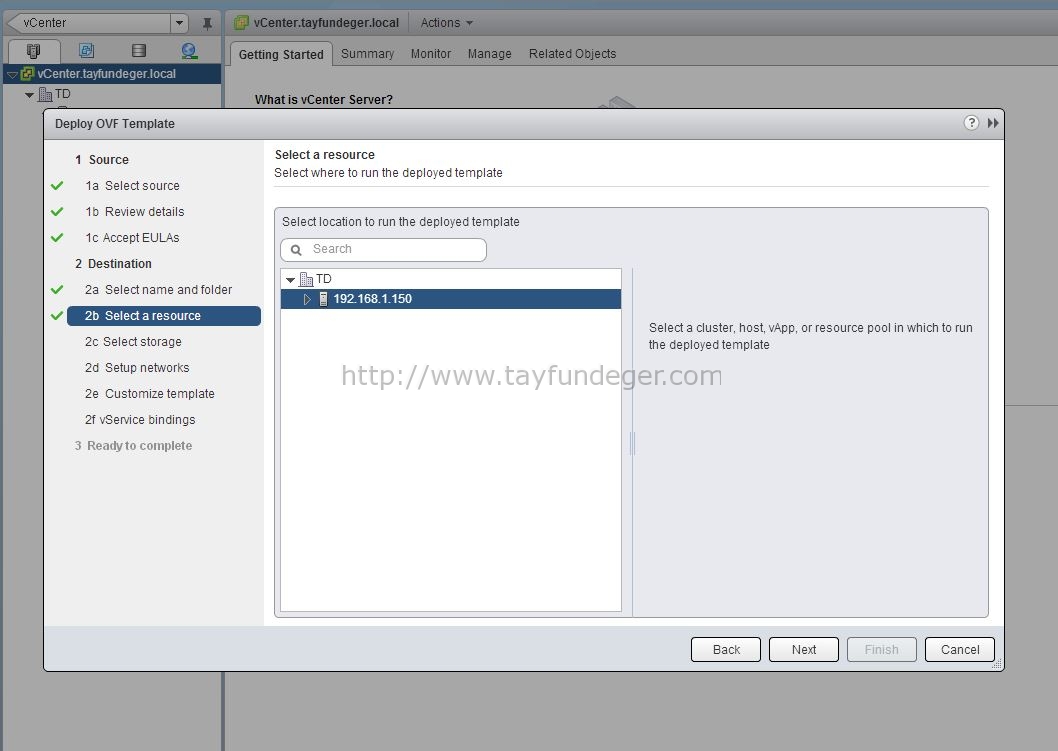Open the VMs and Templates inventory tab icon
Screen dimensions: 1058x751
pos(86,51)
